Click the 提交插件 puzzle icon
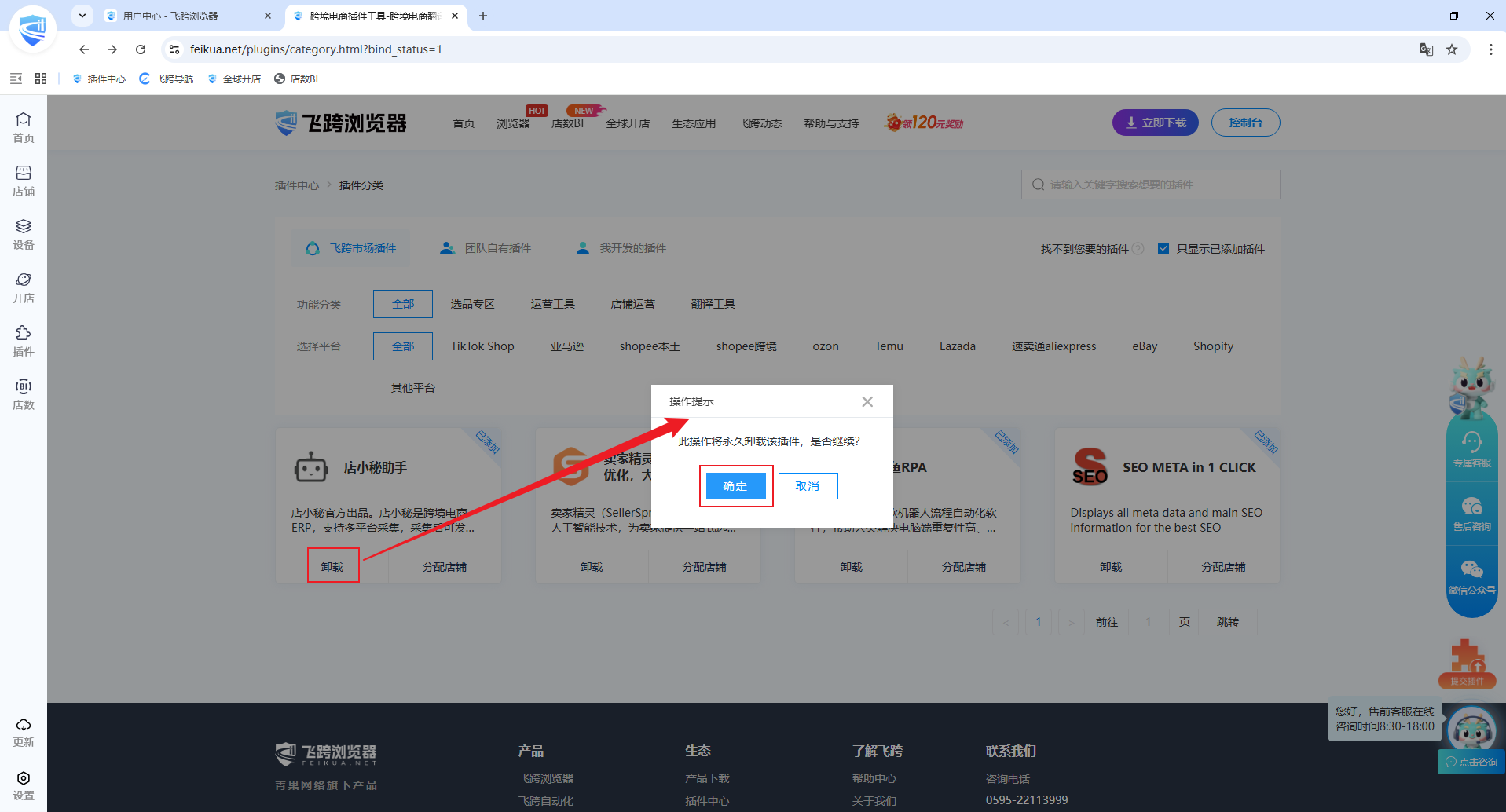 (1467, 663)
